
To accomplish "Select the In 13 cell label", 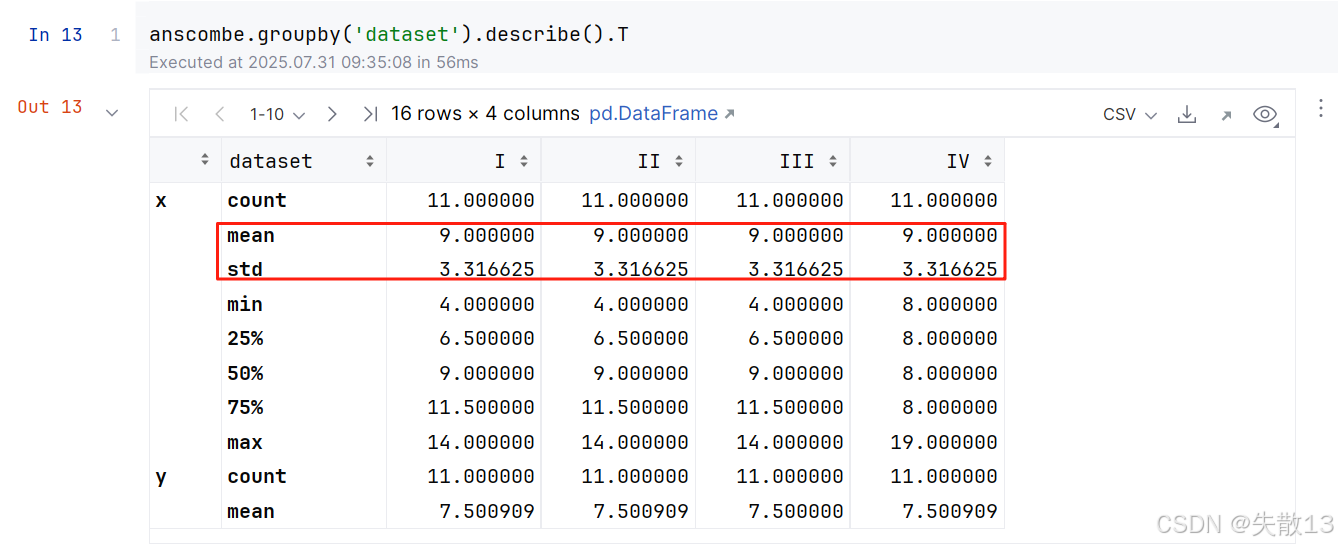I will 55,35.
